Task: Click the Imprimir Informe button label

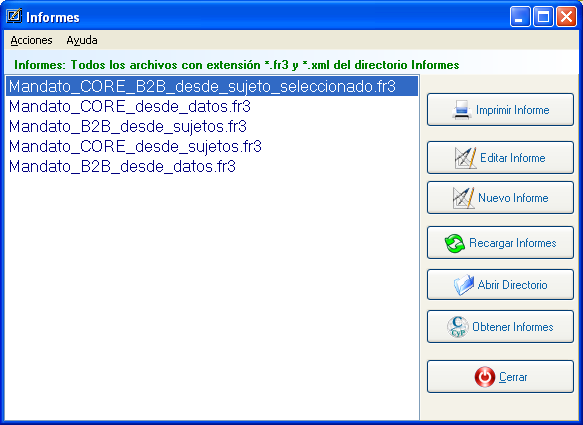Action: point(512,110)
